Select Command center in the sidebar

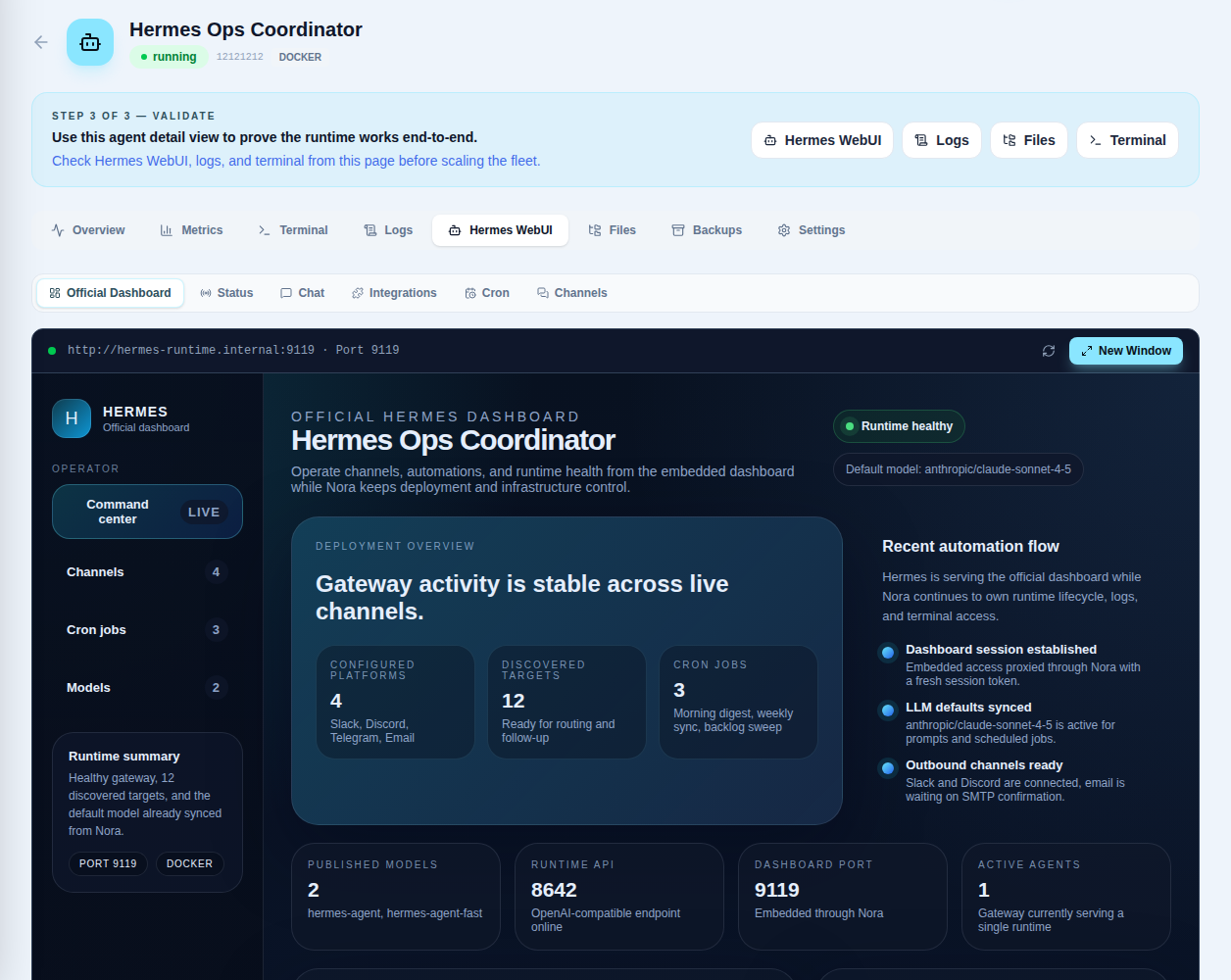pyautogui.click(x=147, y=512)
